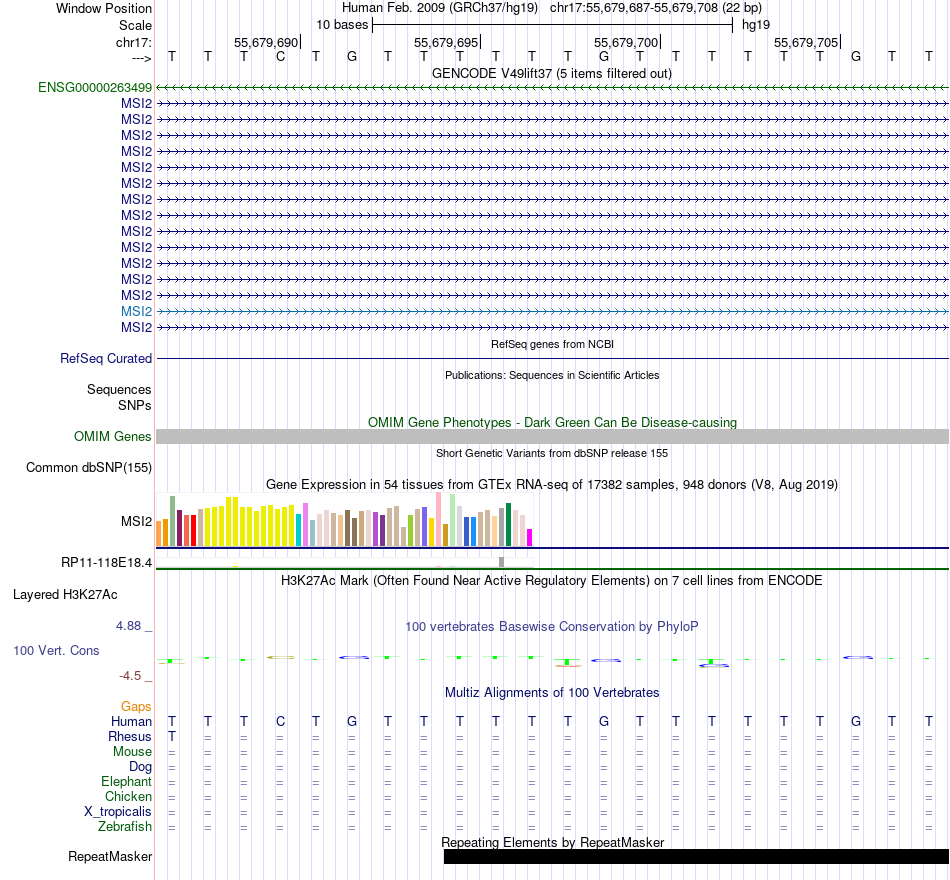Click the -4.5 lower axis value
Image resolution: width=950 pixels, height=880 pixels.
pyautogui.click(x=130, y=676)
